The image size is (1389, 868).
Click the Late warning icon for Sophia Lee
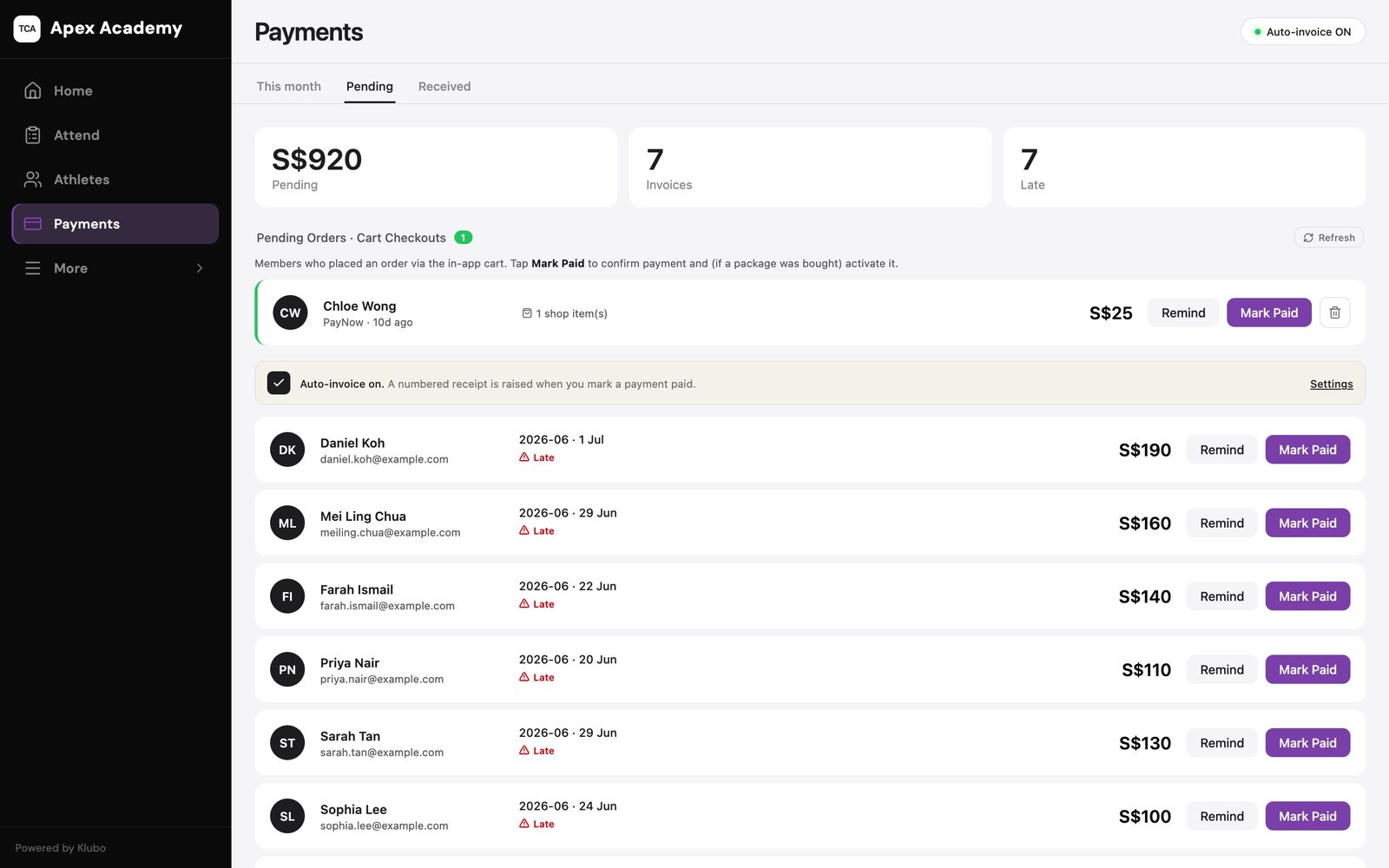524,824
